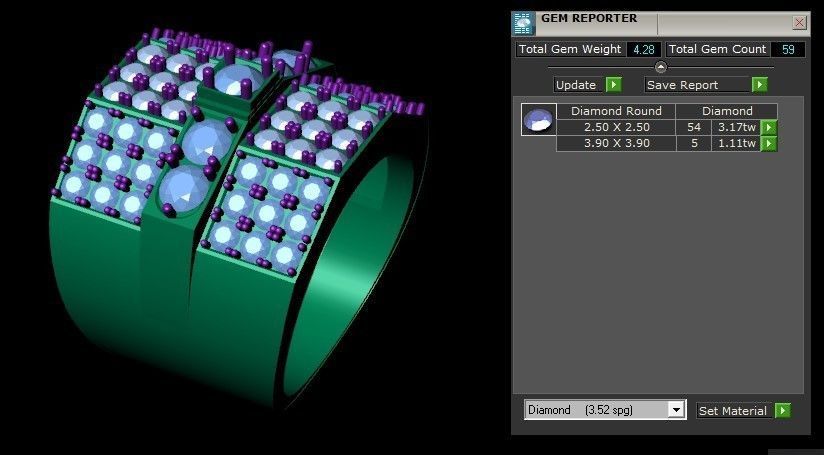The width and height of the screenshot is (824, 455).
Task: Click green arrow on 2.50 X 2.50 row
Action: coord(769,127)
